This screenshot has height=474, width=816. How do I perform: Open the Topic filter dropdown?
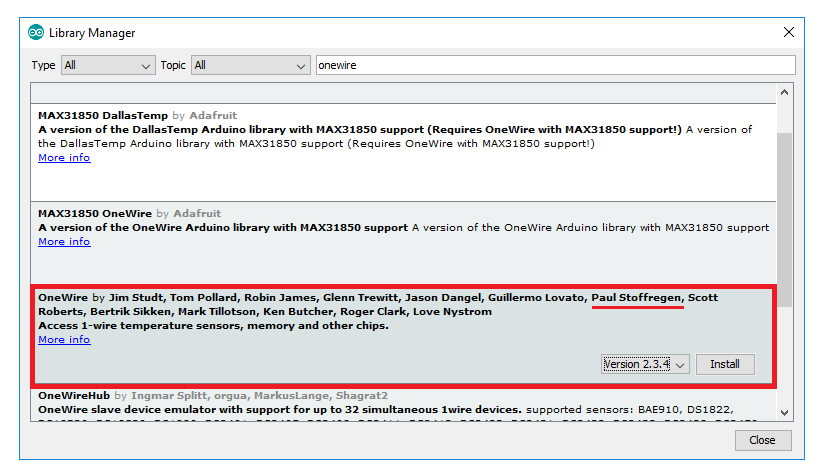pos(249,65)
